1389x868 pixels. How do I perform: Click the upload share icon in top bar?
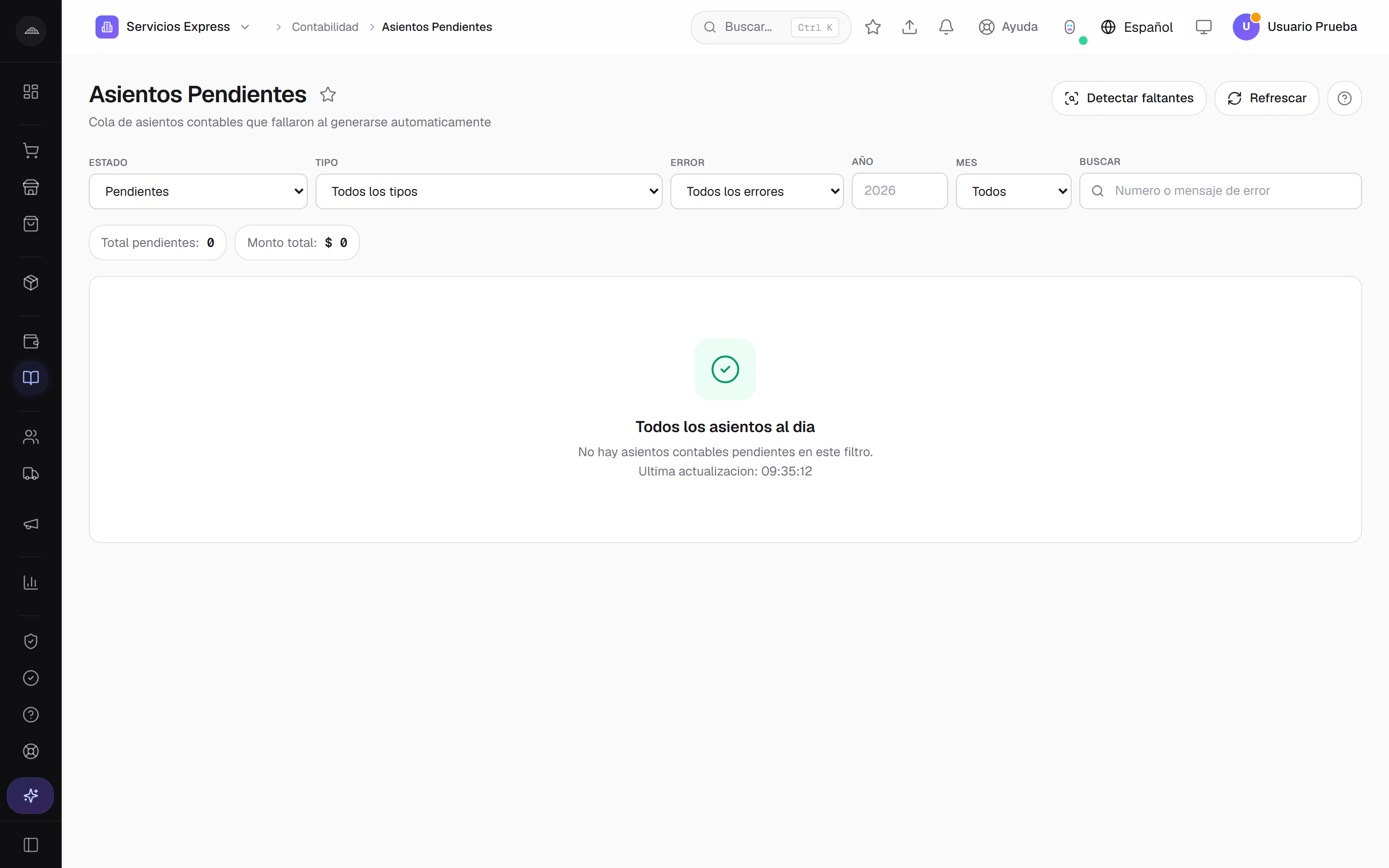910,27
